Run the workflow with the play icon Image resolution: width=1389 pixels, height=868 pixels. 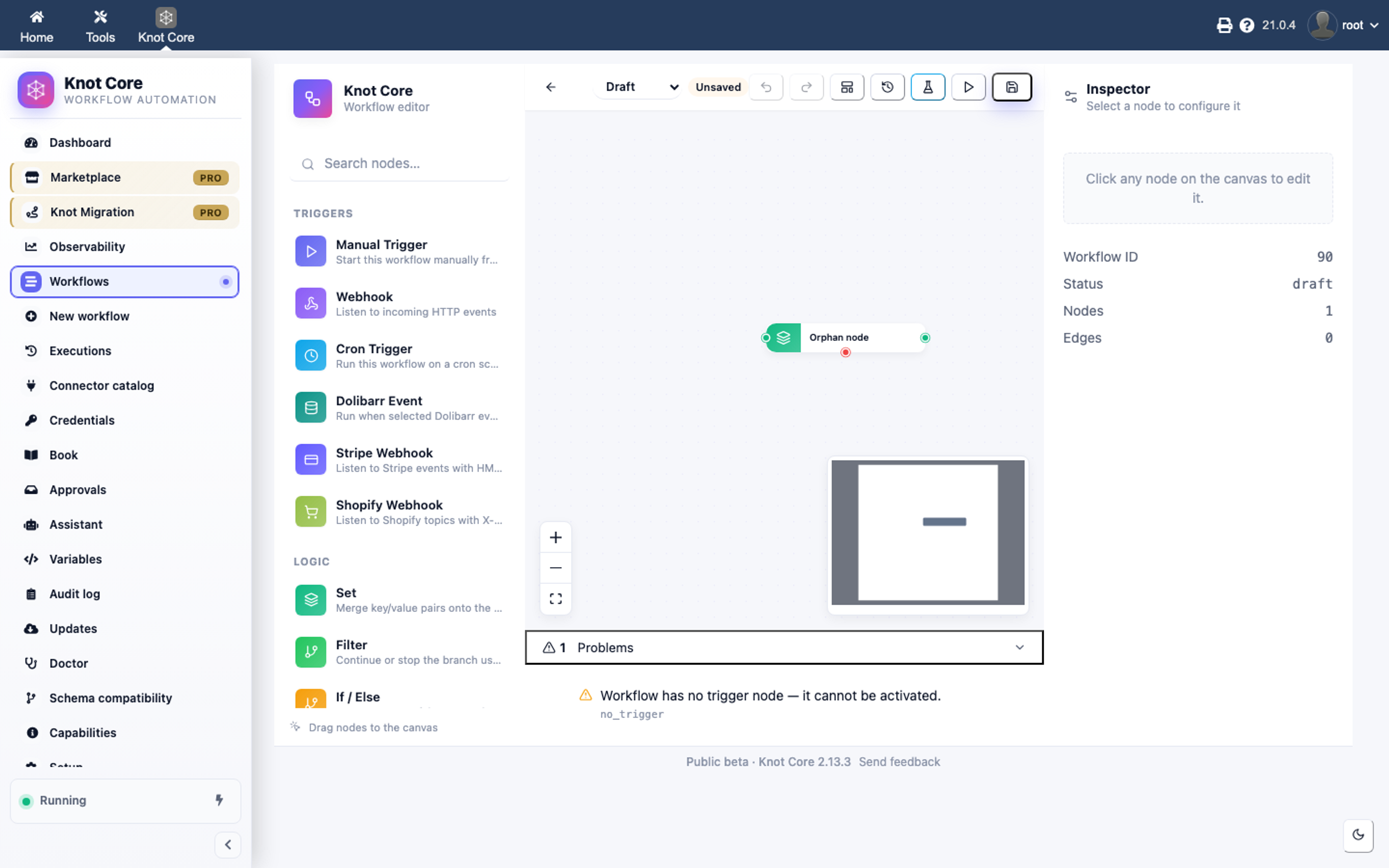click(968, 87)
